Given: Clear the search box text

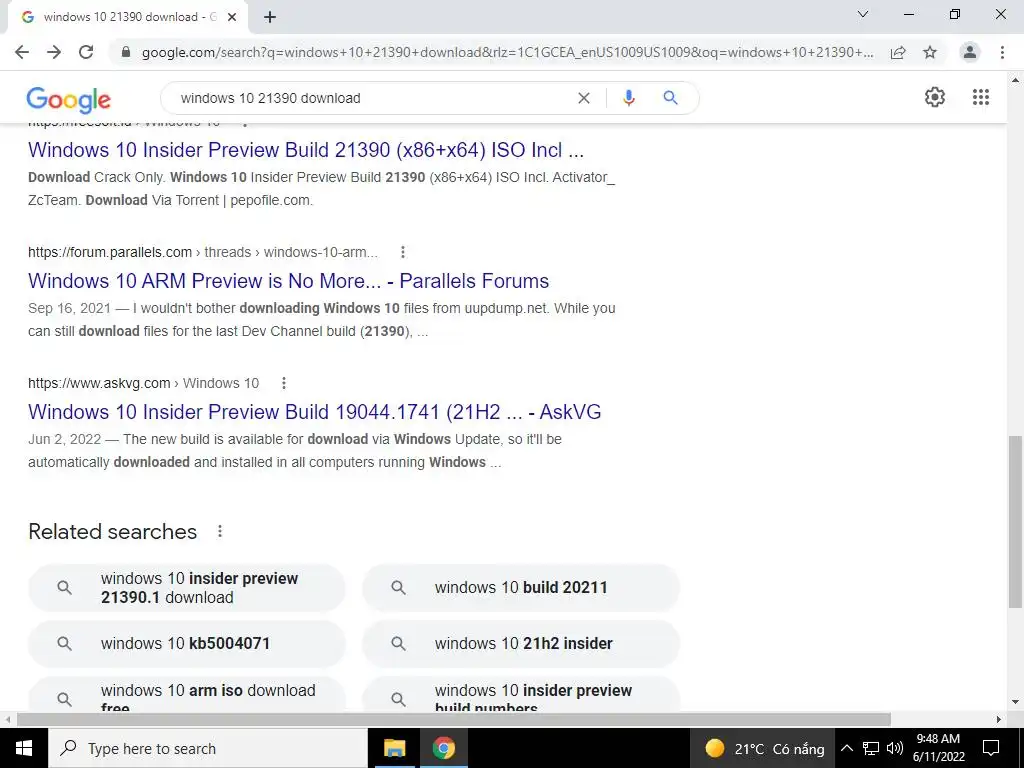Looking at the screenshot, I should tap(584, 98).
